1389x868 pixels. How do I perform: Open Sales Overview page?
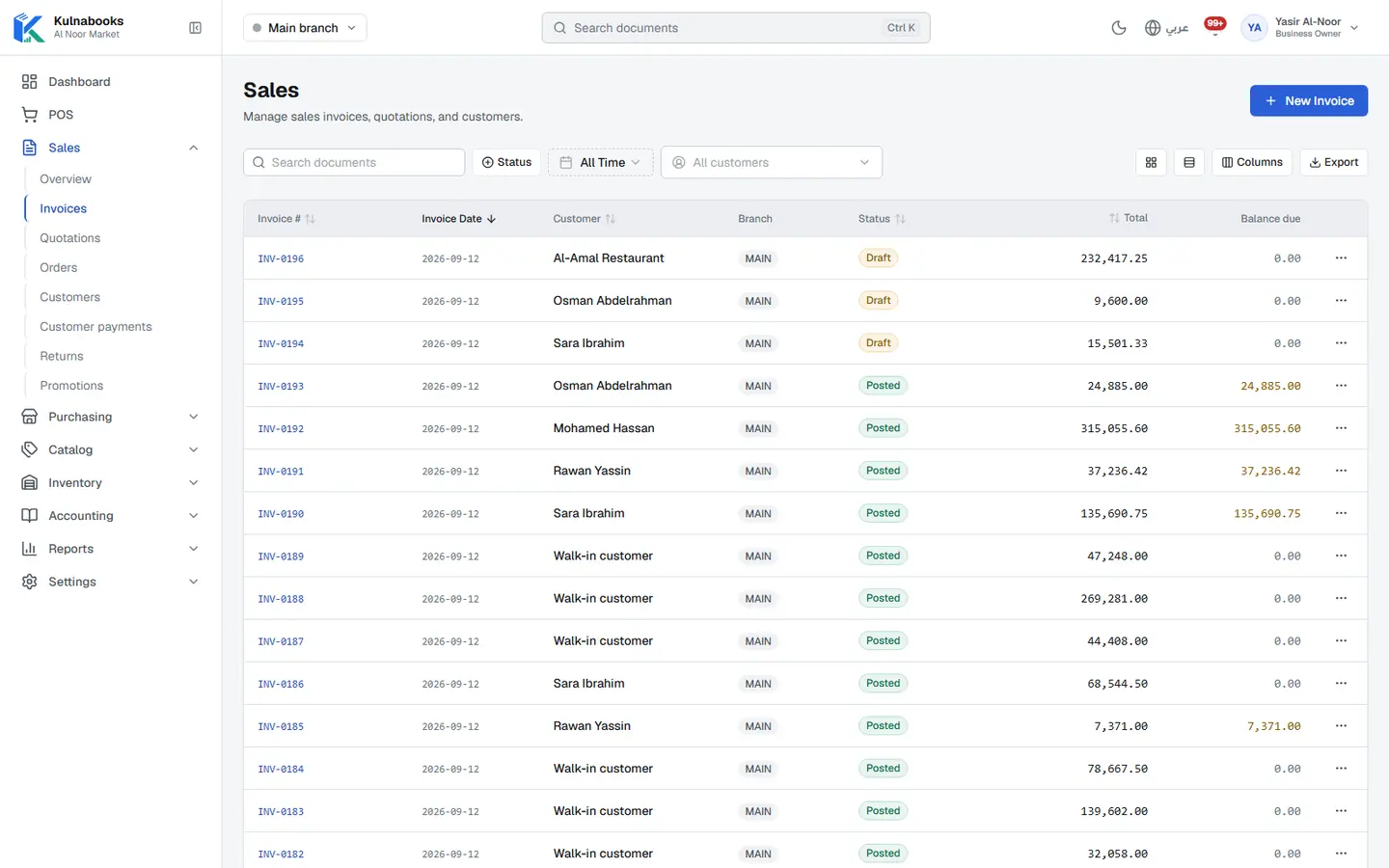click(66, 179)
